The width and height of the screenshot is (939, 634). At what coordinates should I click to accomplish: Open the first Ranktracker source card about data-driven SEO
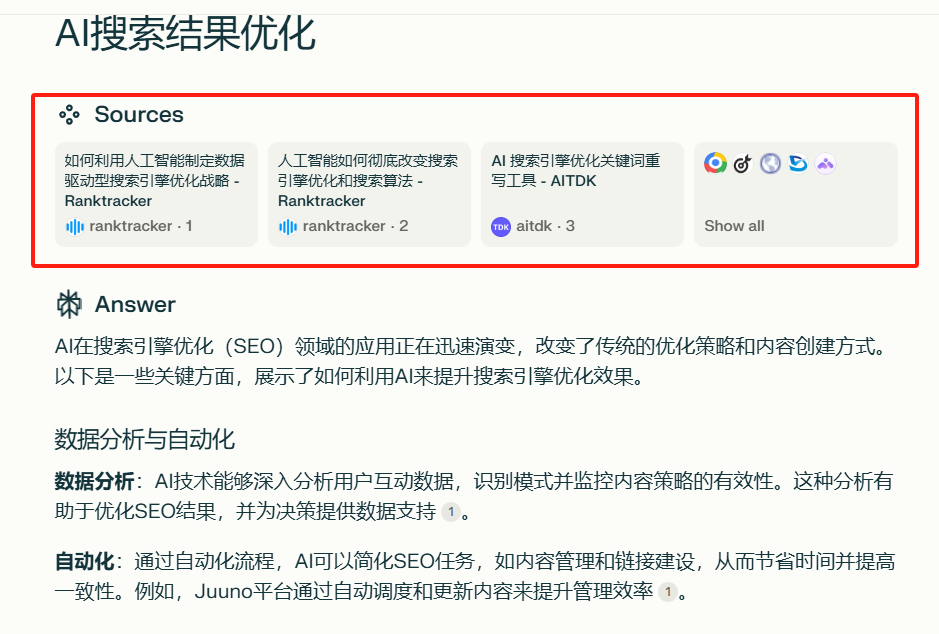click(156, 194)
